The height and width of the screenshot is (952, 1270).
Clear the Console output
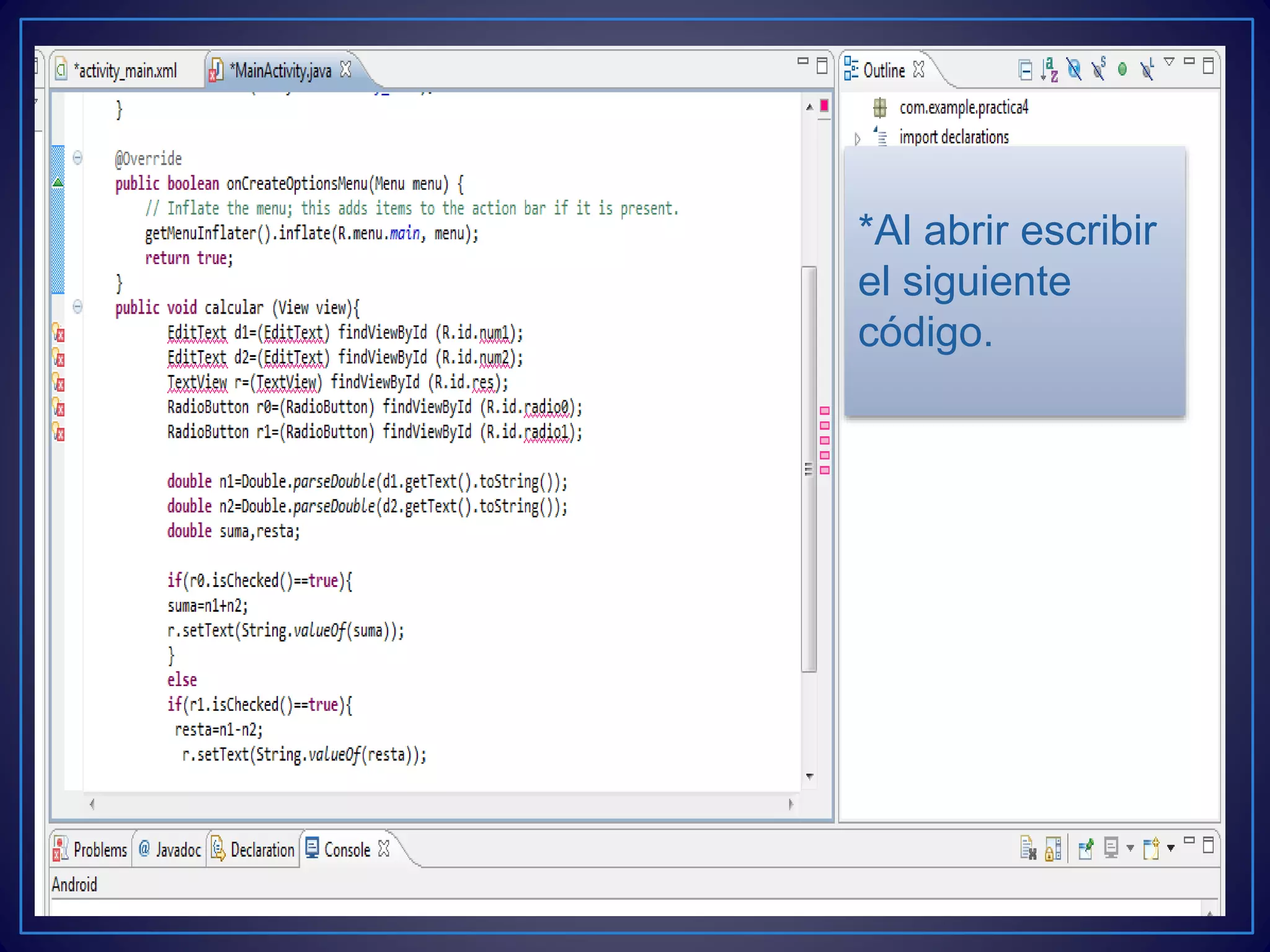pyautogui.click(x=1028, y=848)
